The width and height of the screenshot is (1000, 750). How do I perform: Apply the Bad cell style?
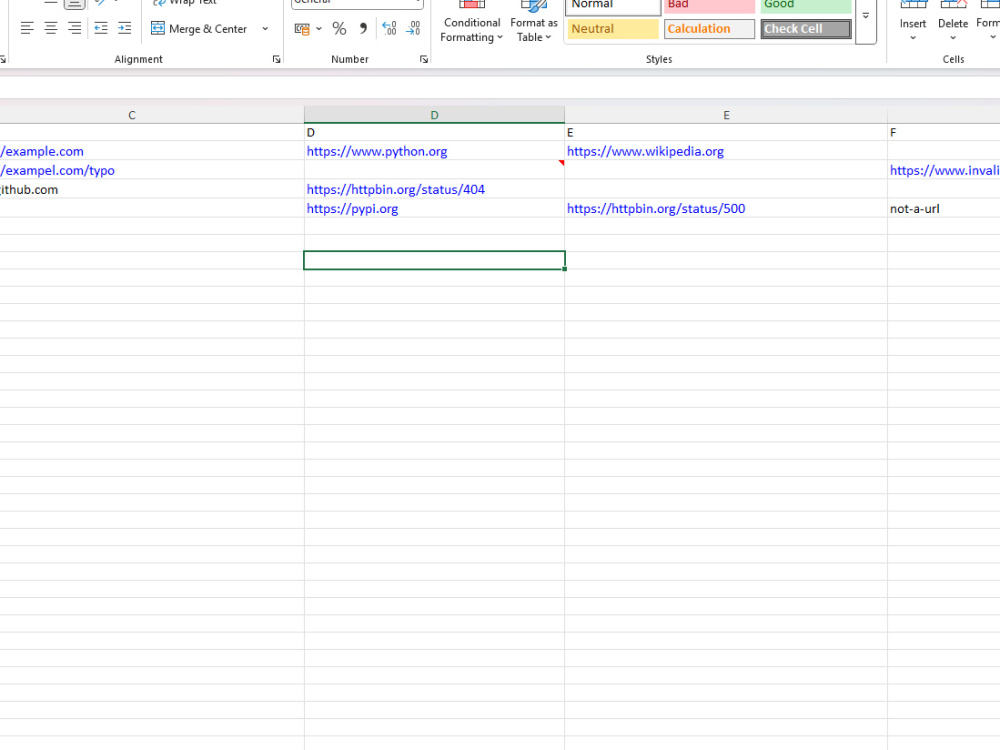point(709,6)
